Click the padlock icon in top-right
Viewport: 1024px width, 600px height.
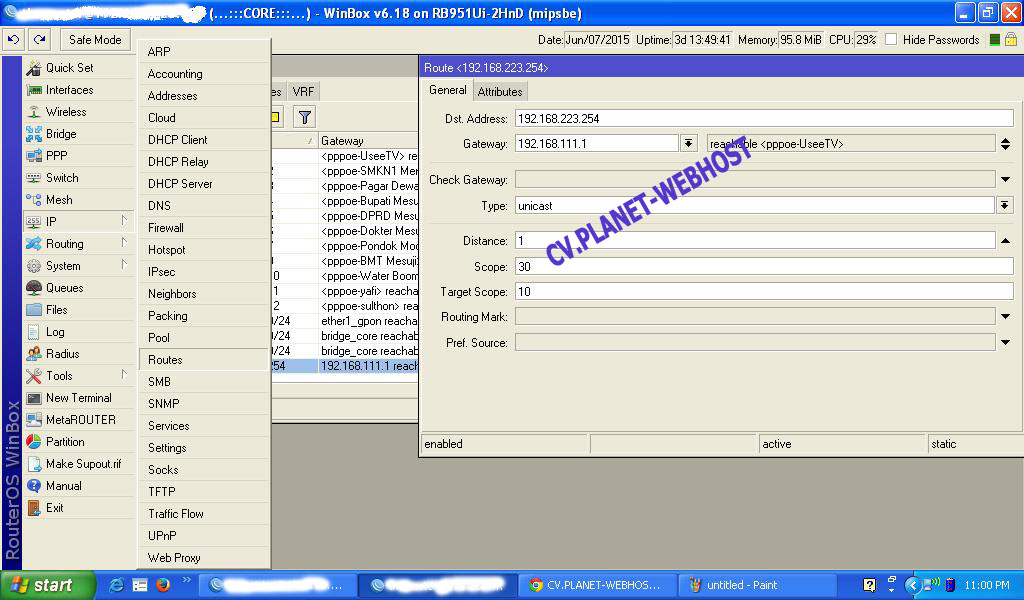pos(1010,40)
